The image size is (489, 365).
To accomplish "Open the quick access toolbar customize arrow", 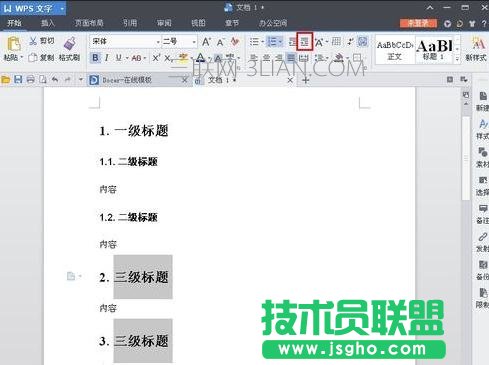I will (80, 80).
